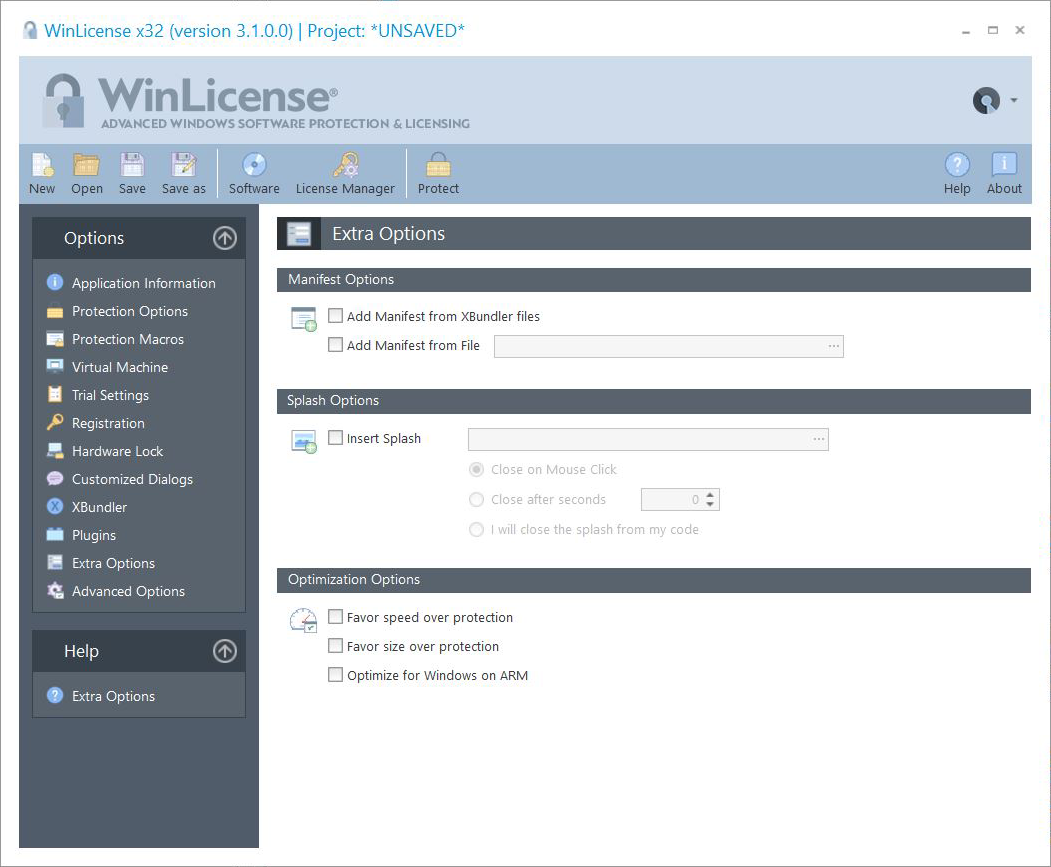Check Favor speed over protection
The height and width of the screenshot is (867, 1051).
point(335,616)
